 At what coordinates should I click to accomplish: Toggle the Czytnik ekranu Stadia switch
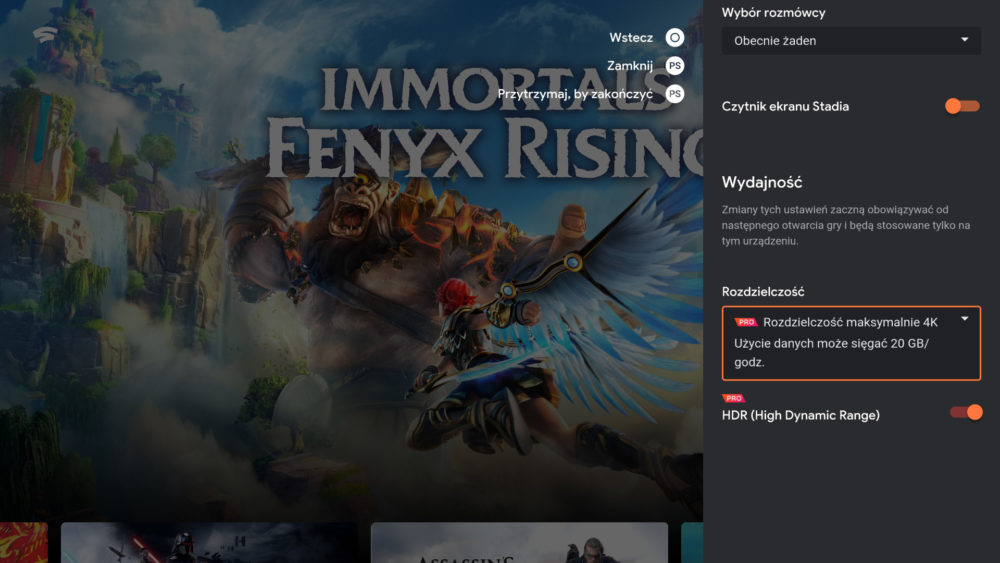(962, 106)
